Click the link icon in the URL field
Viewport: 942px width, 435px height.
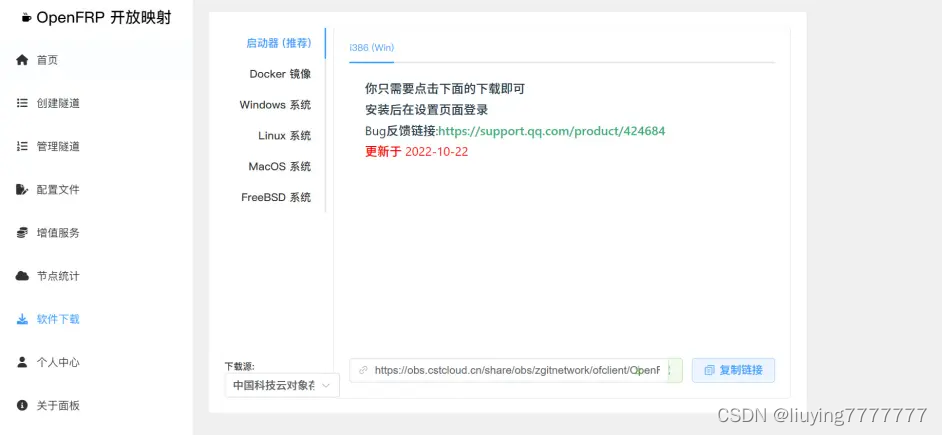coord(363,370)
